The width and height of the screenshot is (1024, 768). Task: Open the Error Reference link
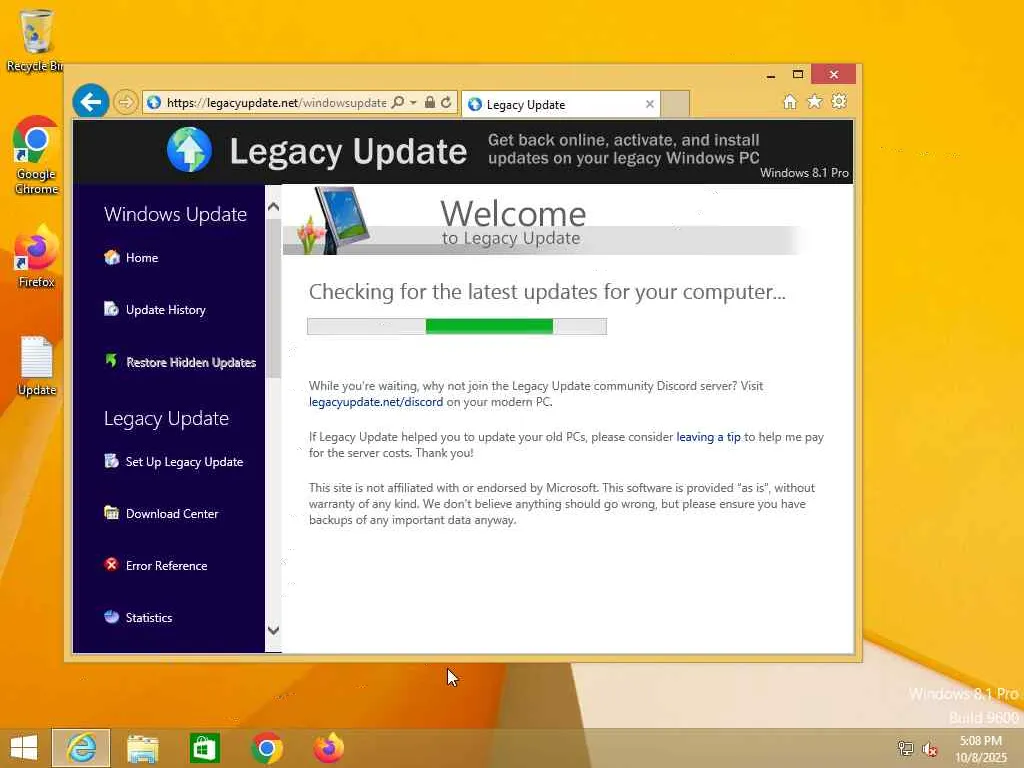pos(167,566)
